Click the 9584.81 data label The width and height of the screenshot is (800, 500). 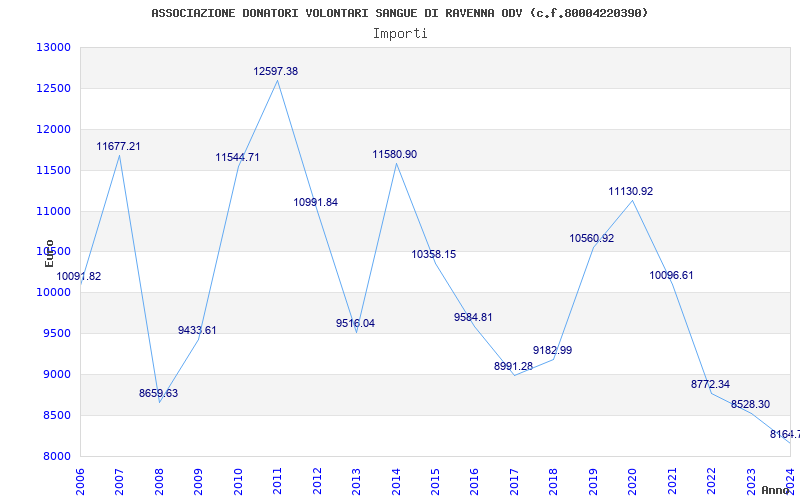pos(473,317)
